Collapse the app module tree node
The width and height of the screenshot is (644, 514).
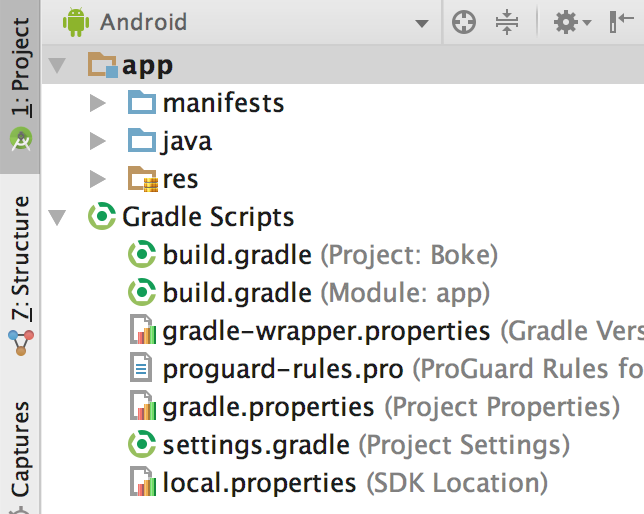click(x=57, y=66)
